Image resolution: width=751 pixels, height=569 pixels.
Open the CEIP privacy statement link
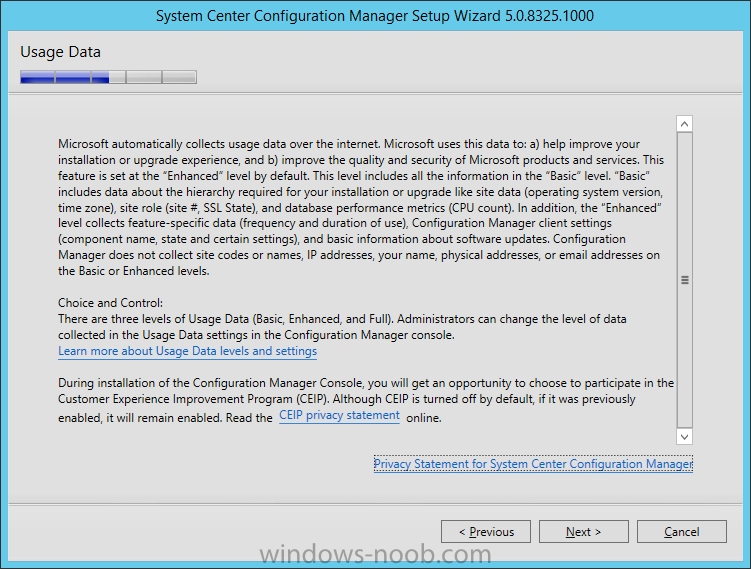point(339,415)
